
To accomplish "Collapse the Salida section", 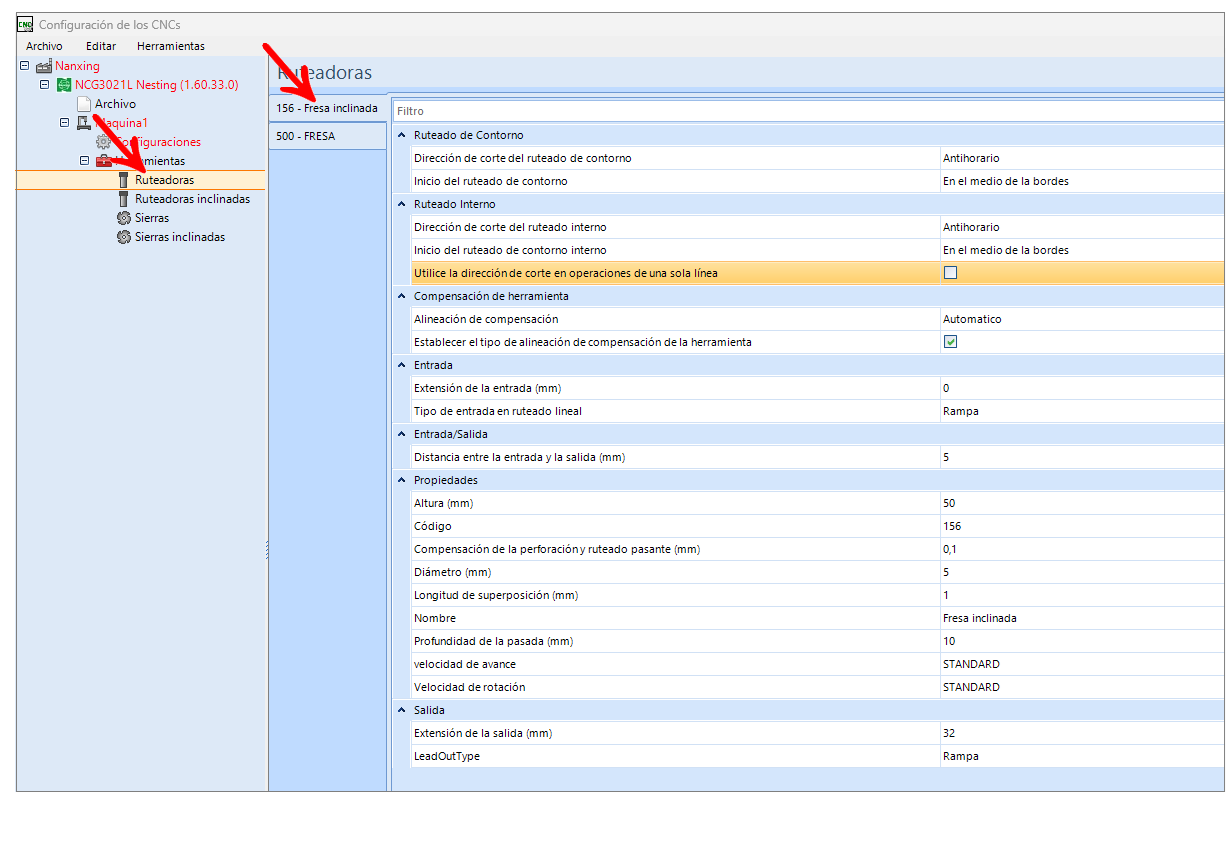I will (401, 710).
